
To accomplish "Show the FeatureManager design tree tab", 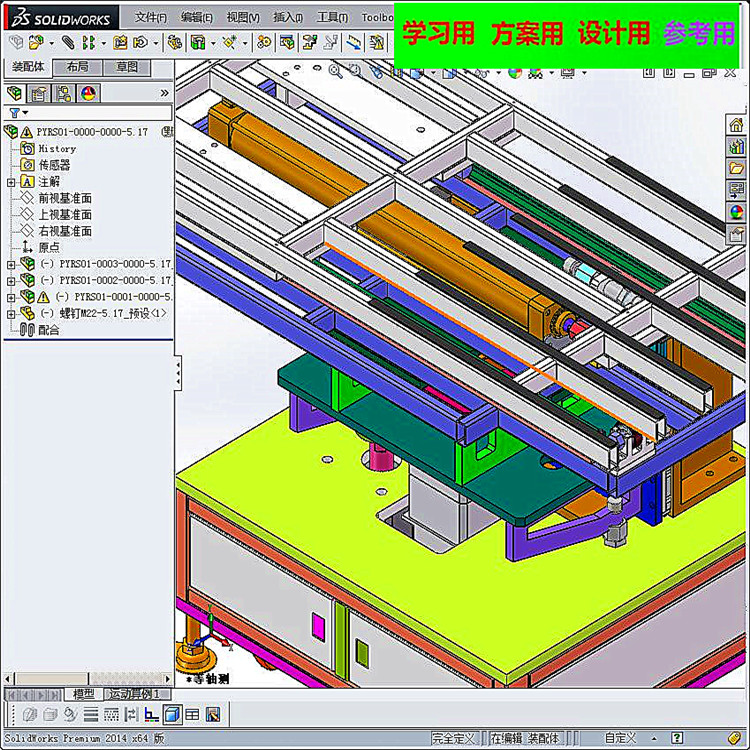I will (x=15, y=93).
